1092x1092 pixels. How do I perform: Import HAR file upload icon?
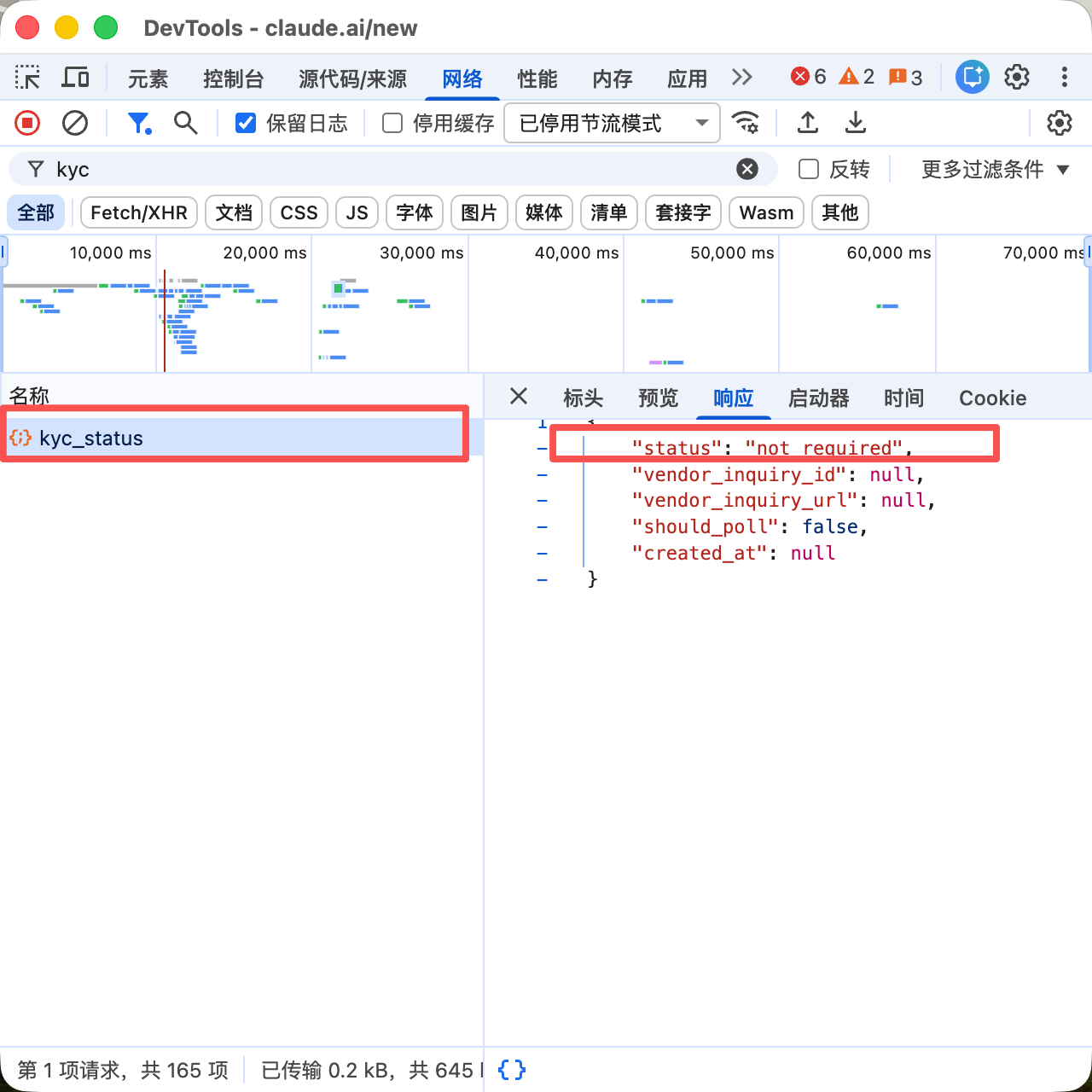click(807, 124)
